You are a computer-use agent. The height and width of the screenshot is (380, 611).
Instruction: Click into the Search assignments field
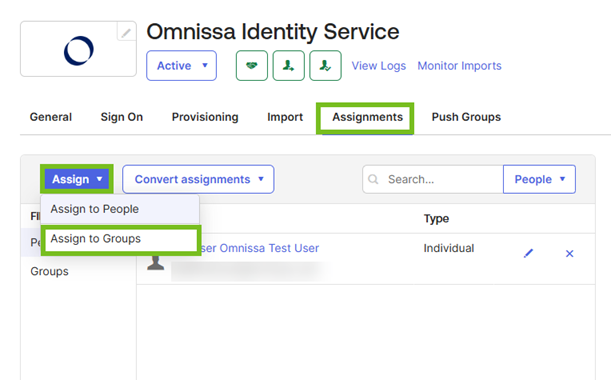(x=433, y=179)
